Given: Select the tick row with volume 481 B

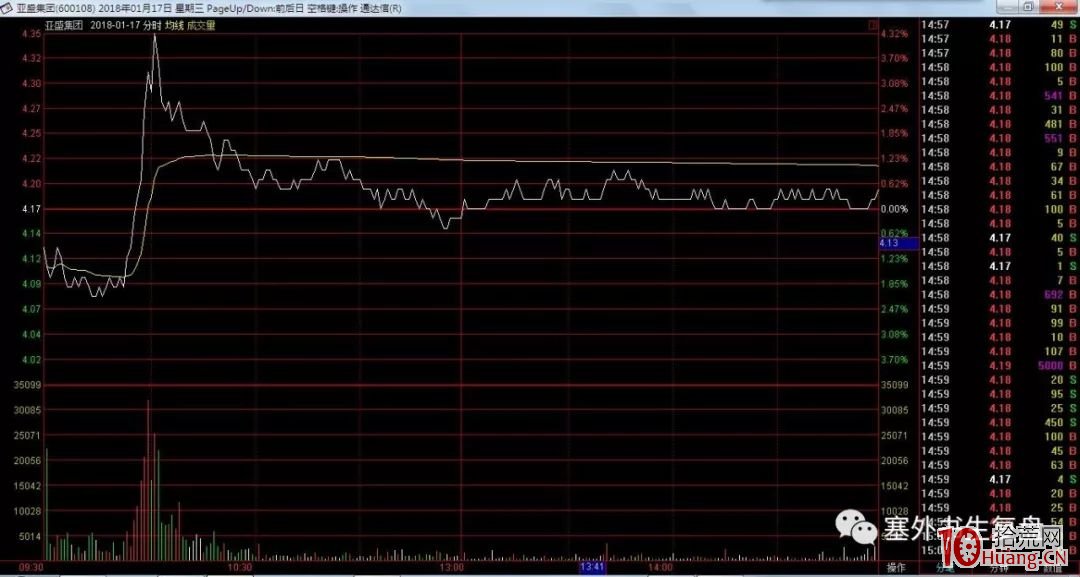Looking at the screenshot, I should (999, 124).
